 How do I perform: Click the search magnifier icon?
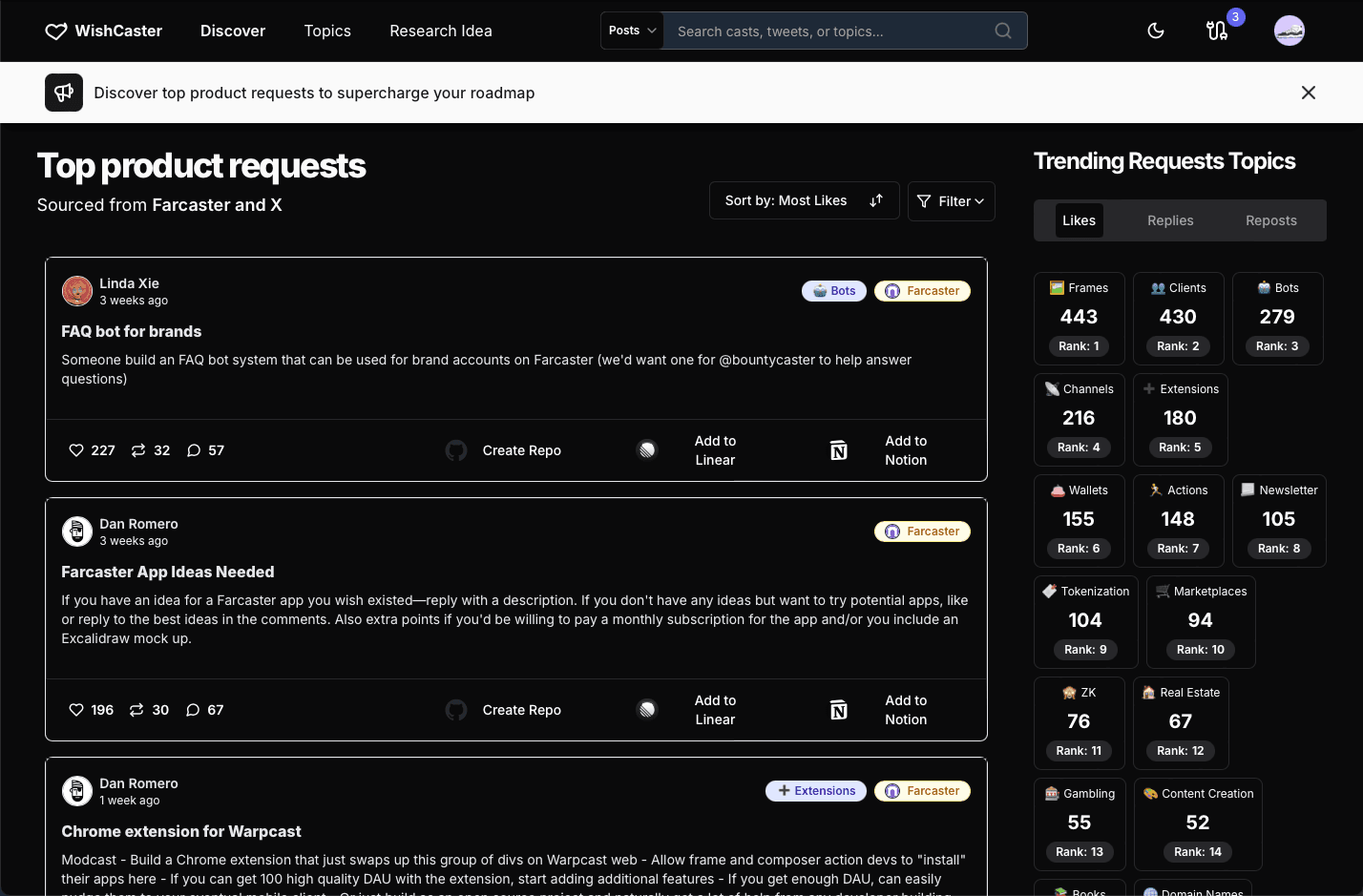point(1003,31)
